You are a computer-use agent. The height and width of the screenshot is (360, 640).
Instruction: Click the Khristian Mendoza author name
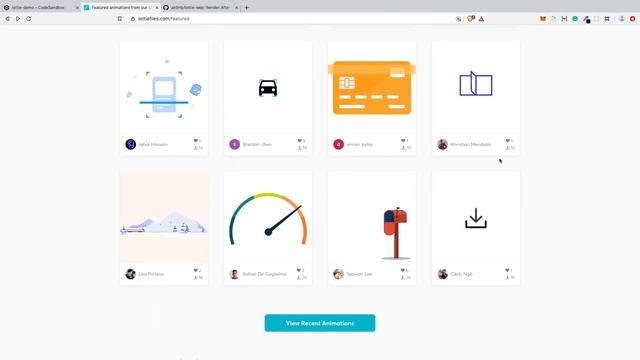(471, 144)
